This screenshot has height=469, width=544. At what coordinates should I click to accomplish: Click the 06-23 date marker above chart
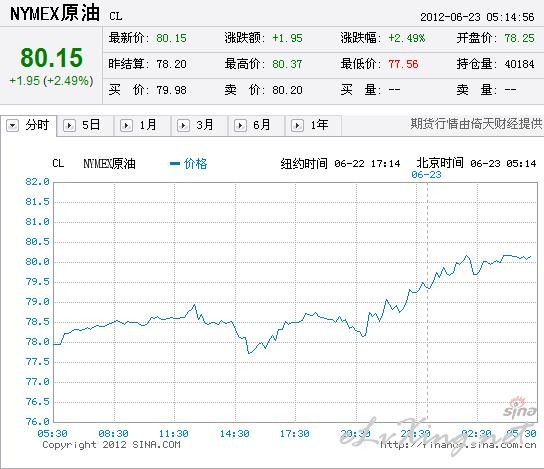point(426,174)
